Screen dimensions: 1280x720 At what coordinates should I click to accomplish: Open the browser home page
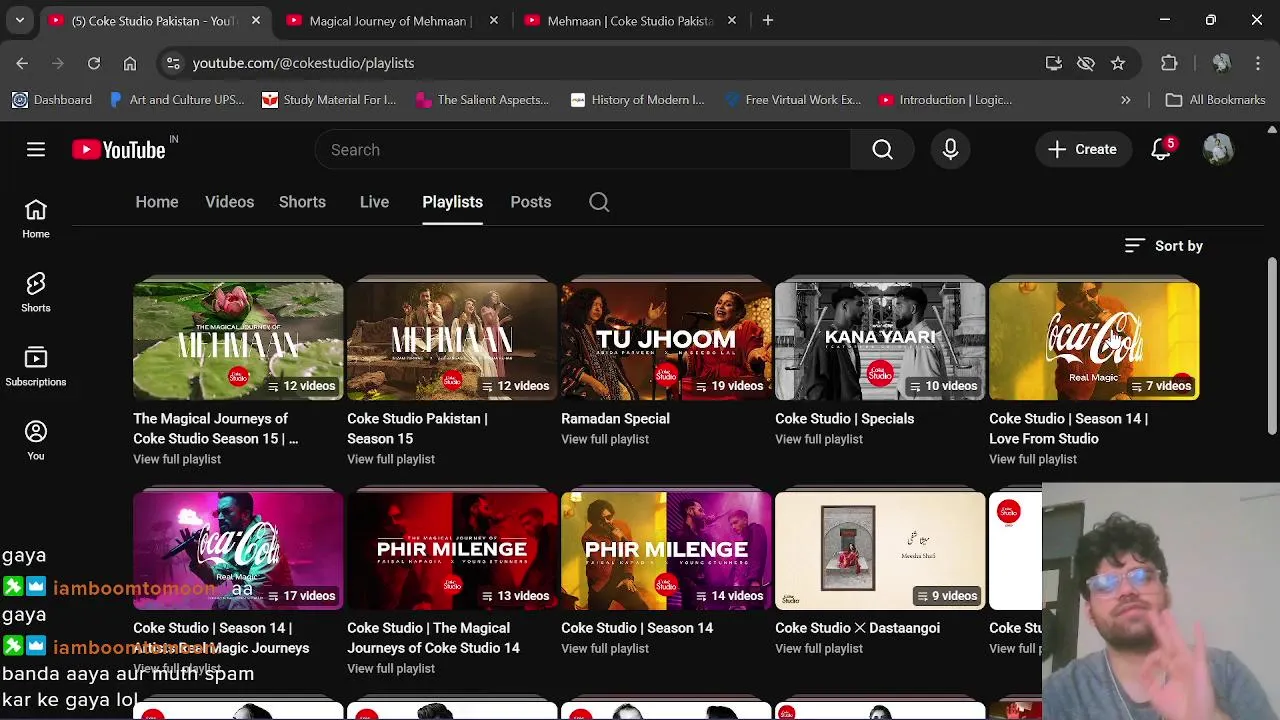130,63
